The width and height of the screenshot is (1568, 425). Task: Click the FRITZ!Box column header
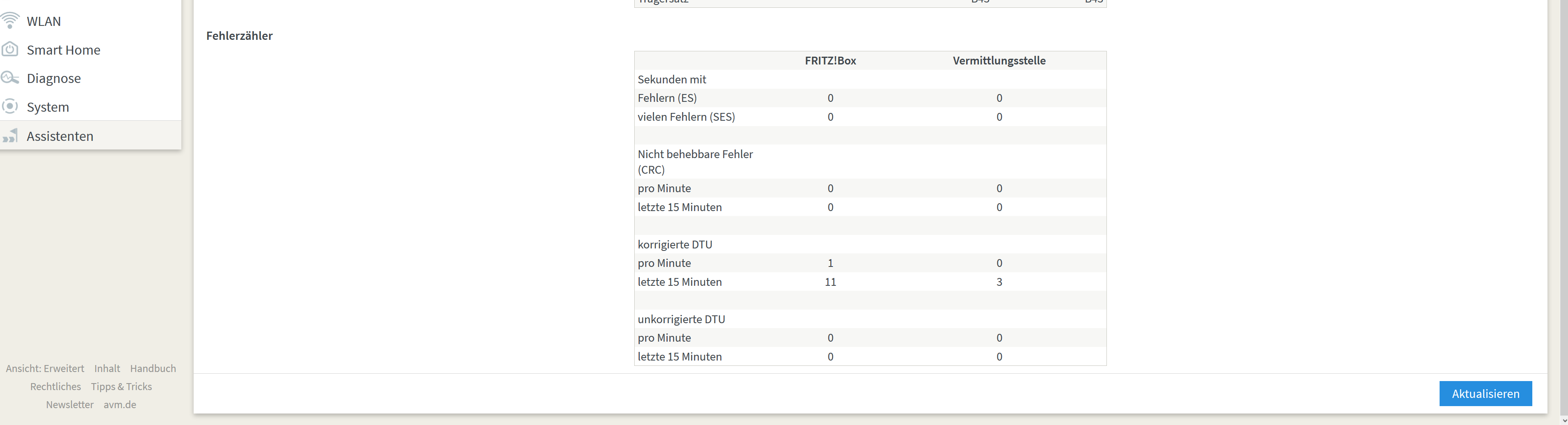(x=830, y=60)
